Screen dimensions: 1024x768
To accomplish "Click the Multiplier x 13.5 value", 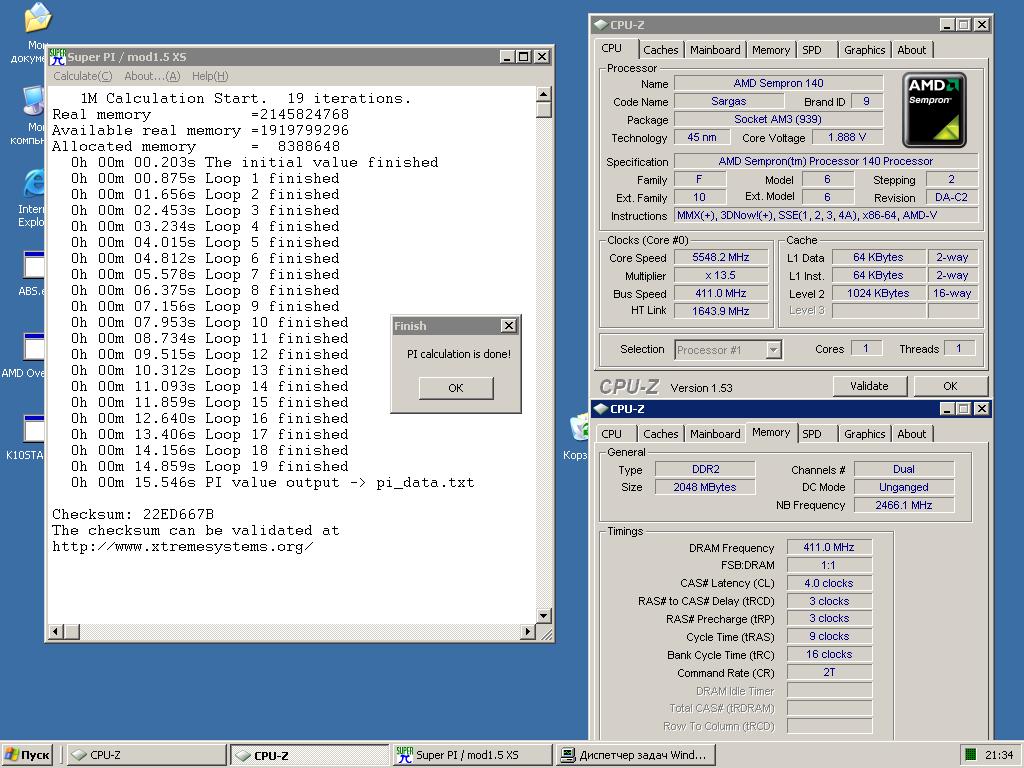I will click(x=721, y=275).
